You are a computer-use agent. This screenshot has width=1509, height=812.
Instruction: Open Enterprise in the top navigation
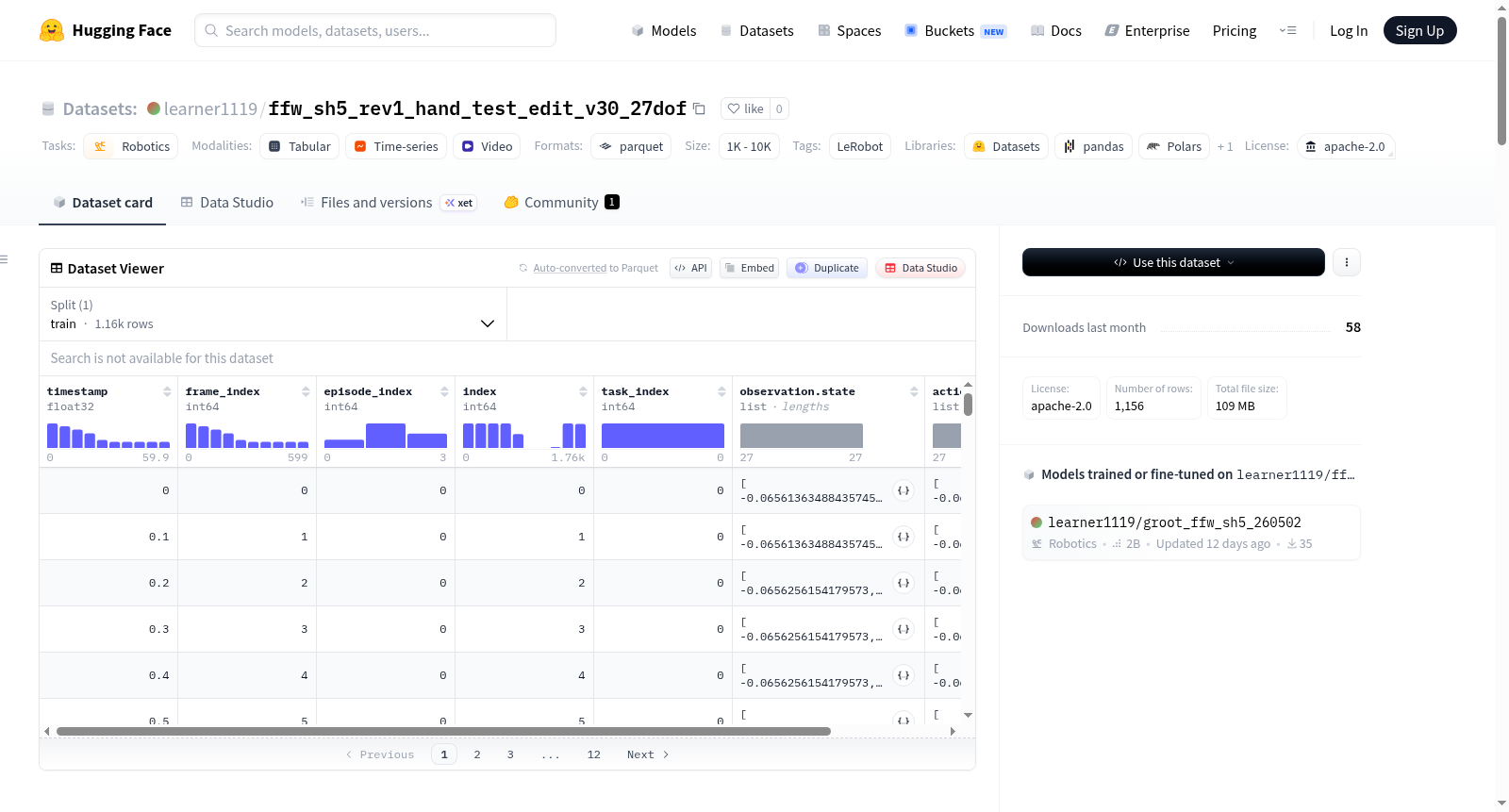1148,30
